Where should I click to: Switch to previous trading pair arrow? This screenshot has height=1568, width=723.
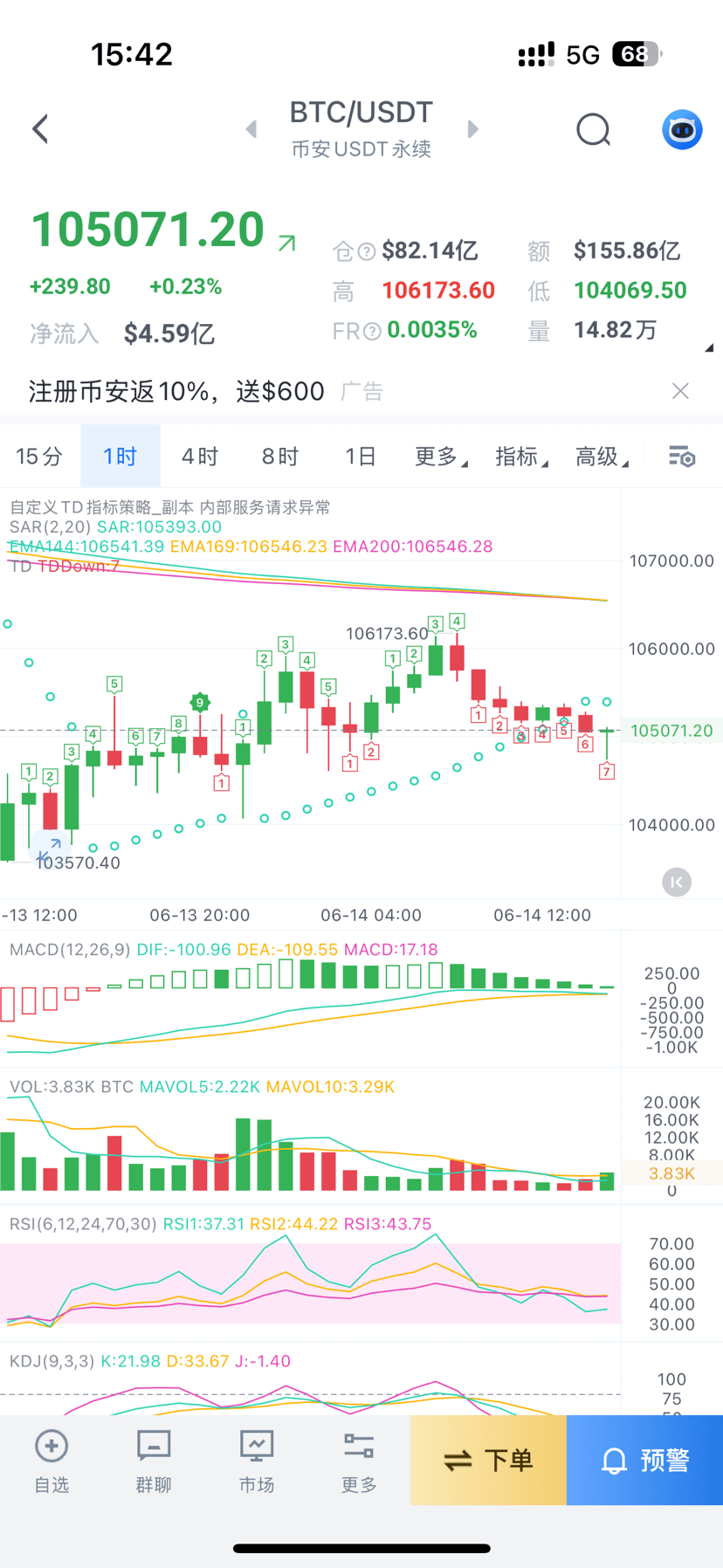[x=251, y=129]
